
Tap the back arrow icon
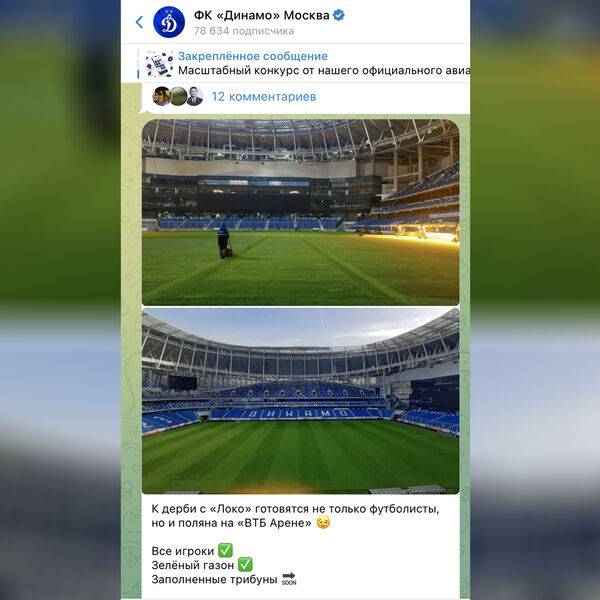(x=139, y=22)
